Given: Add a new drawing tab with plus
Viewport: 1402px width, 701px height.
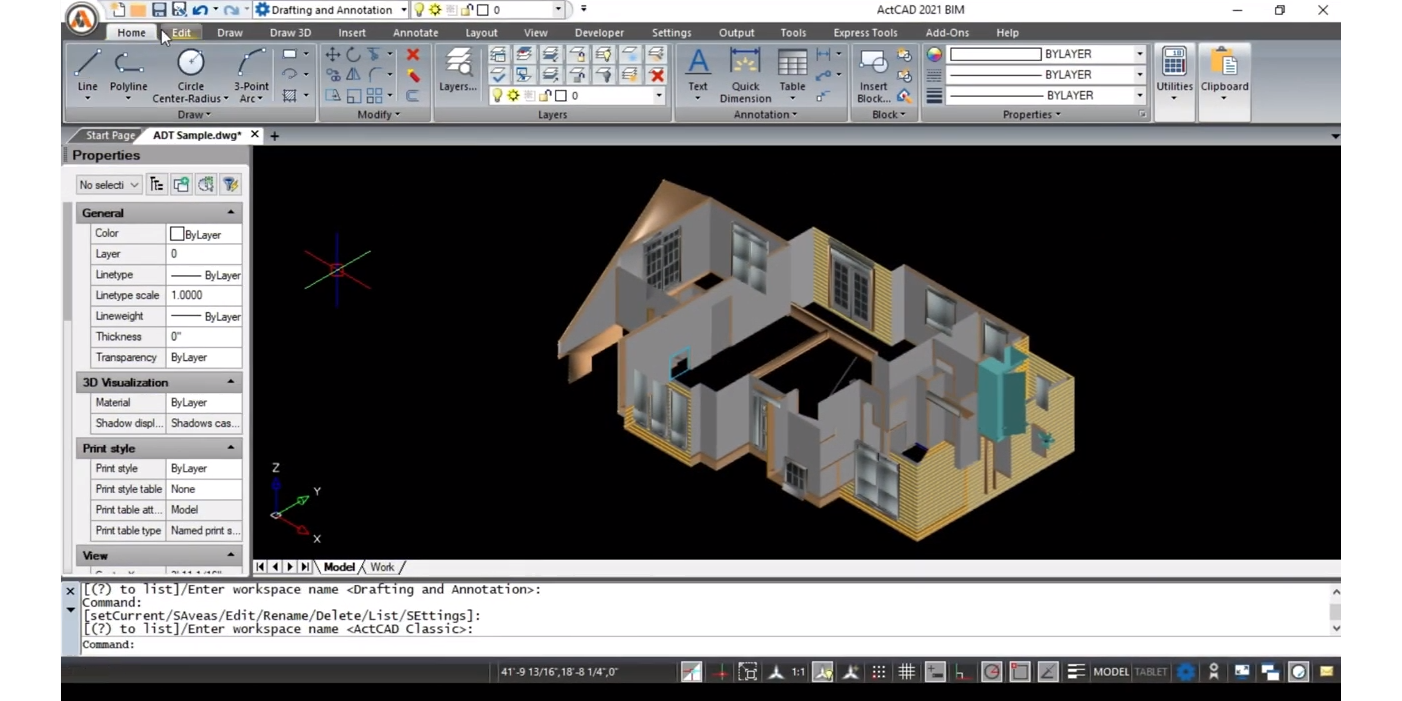Looking at the screenshot, I should (274, 135).
